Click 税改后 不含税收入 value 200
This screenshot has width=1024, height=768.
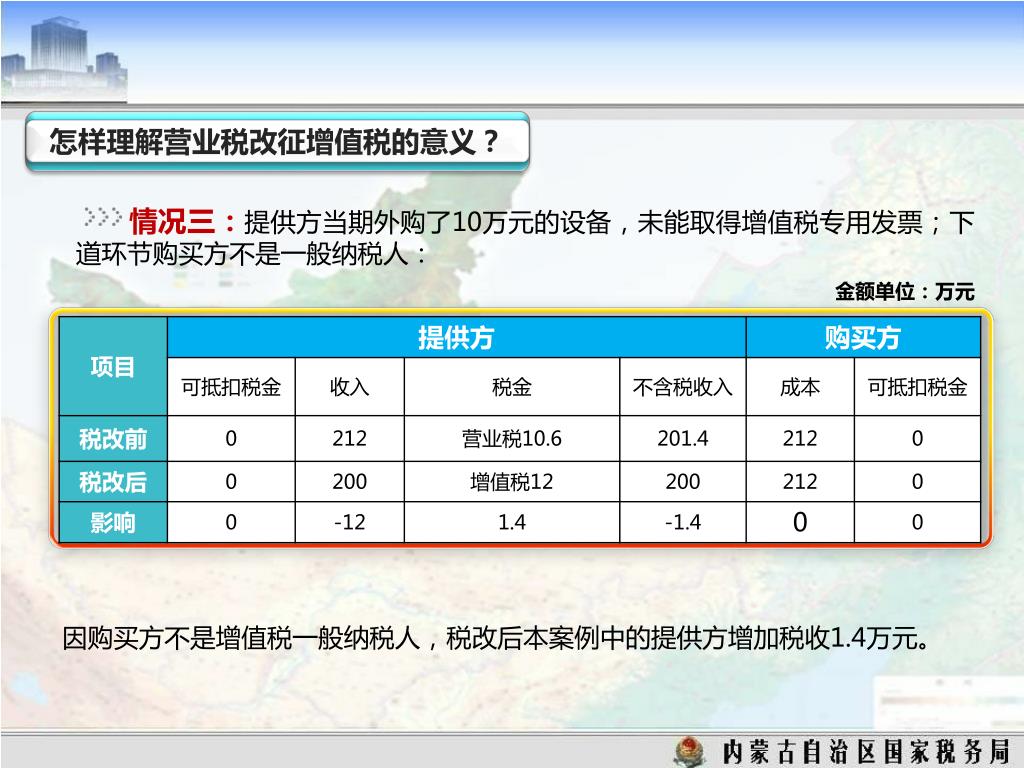click(682, 482)
